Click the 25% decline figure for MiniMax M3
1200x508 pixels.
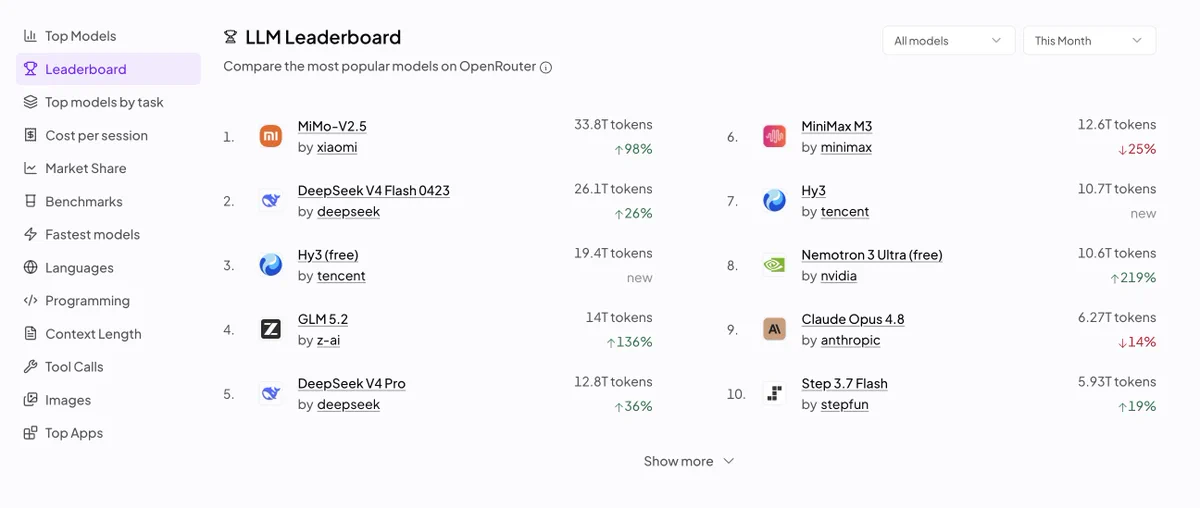point(1137,149)
